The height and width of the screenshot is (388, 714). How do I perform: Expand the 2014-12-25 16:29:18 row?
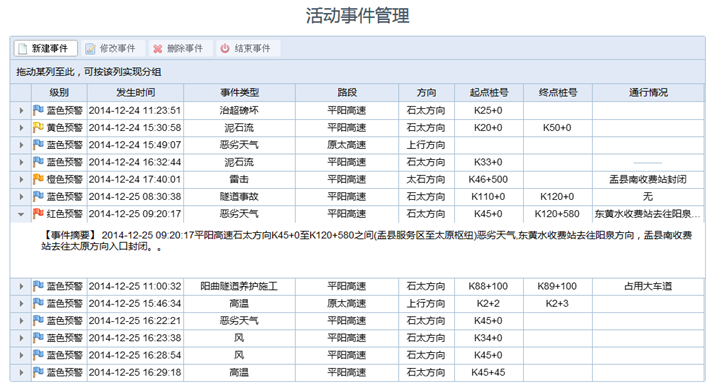point(21,373)
